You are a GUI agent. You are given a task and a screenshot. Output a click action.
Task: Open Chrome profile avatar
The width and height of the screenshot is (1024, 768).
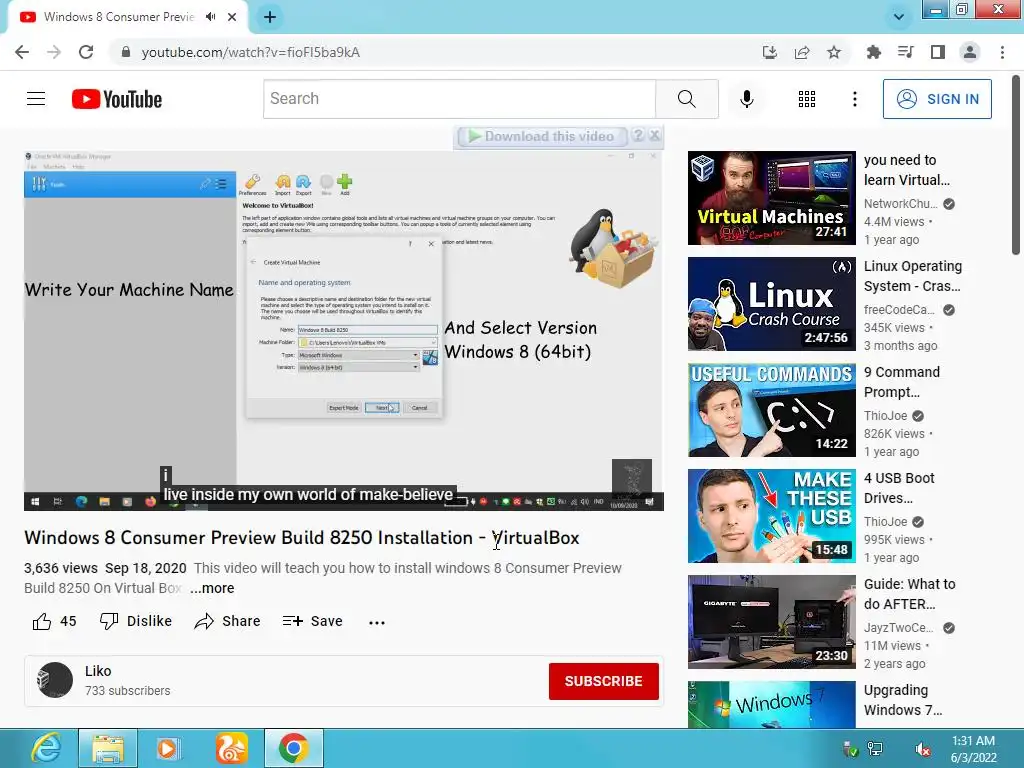[x=970, y=52]
